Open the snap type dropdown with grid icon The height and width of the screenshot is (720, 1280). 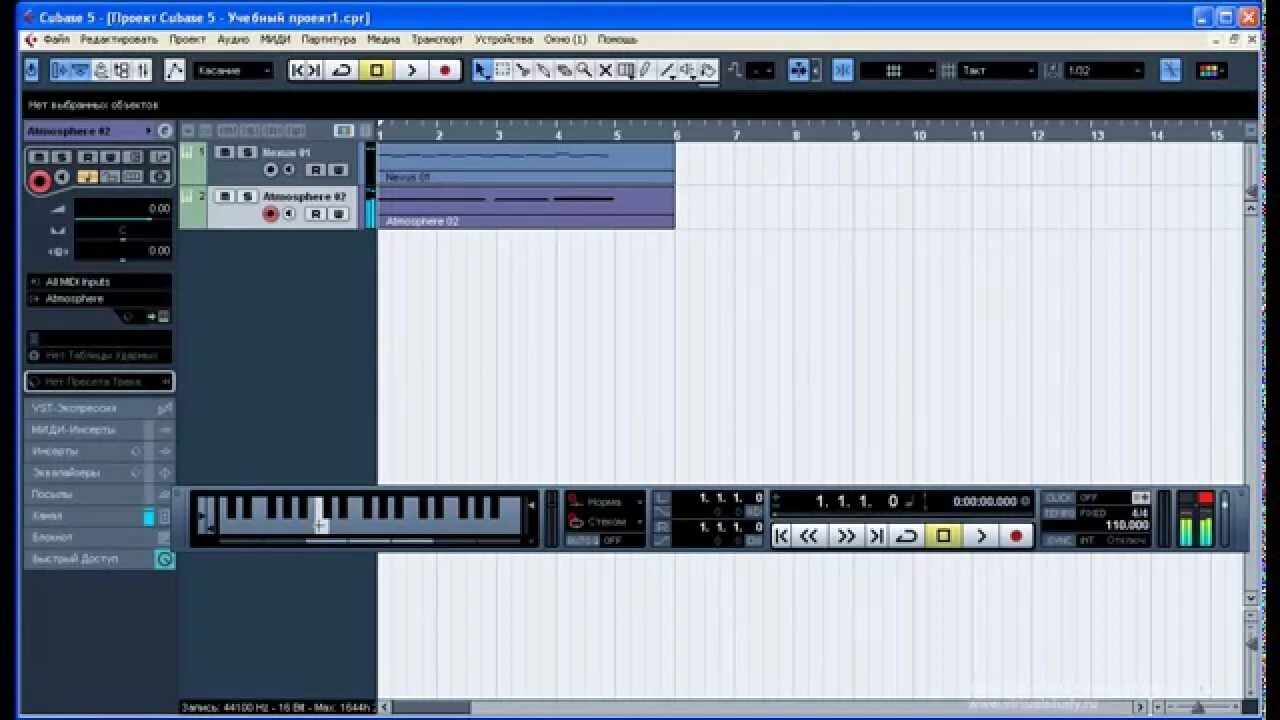(897, 70)
